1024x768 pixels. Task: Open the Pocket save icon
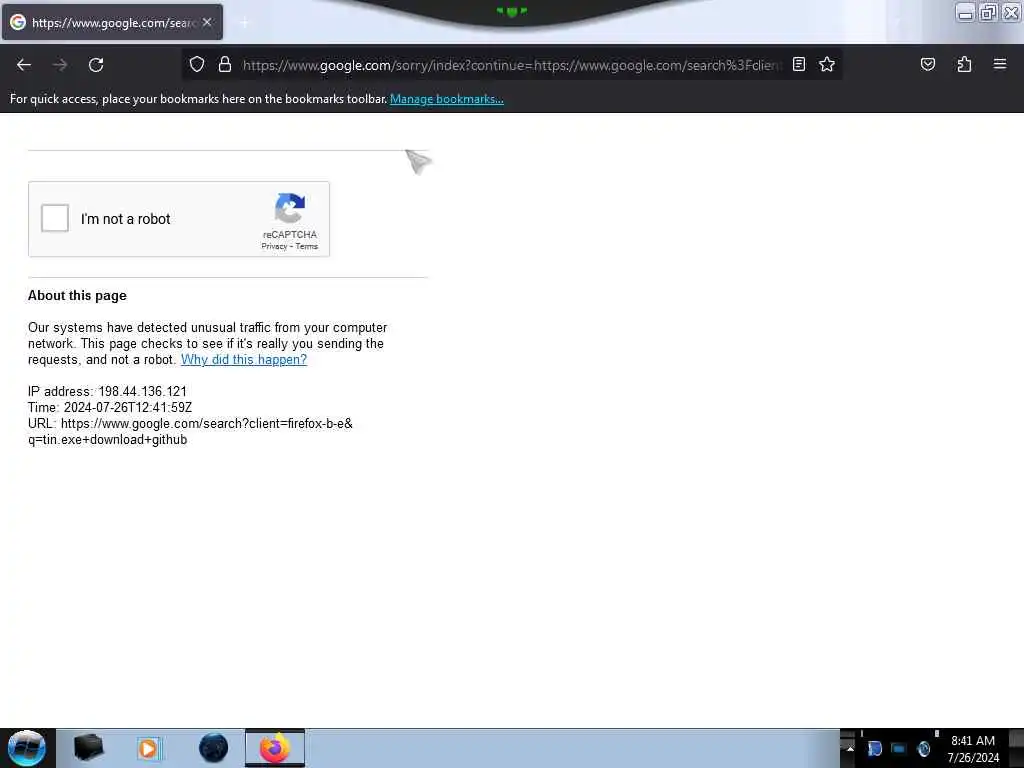pyautogui.click(x=927, y=64)
